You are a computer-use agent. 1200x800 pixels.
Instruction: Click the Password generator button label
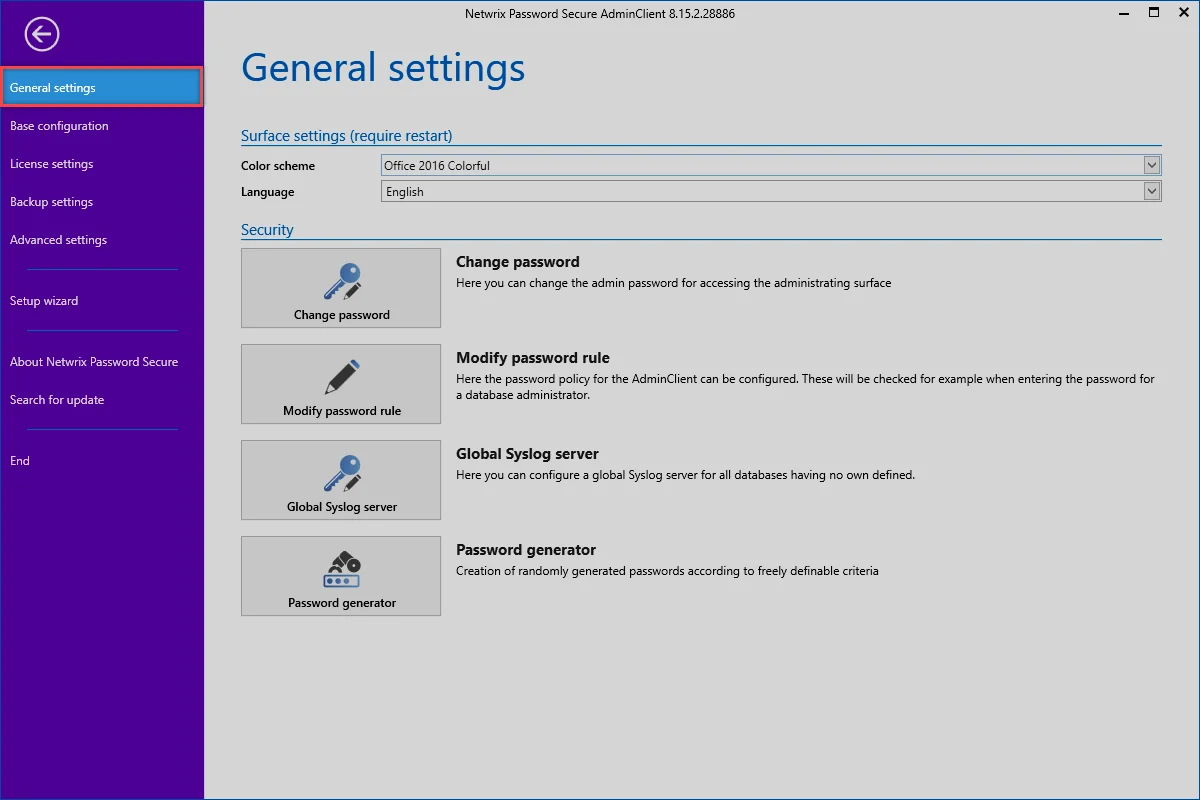pos(342,603)
